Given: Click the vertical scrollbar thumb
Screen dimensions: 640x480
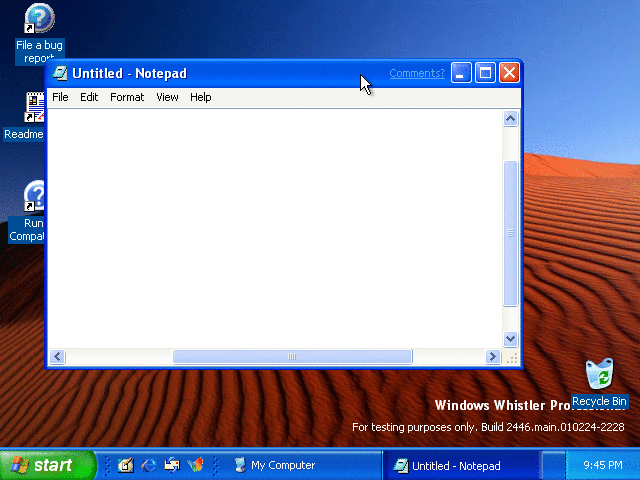Looking at the screenshot, I should pyautogui.click(x=510, y=233).
